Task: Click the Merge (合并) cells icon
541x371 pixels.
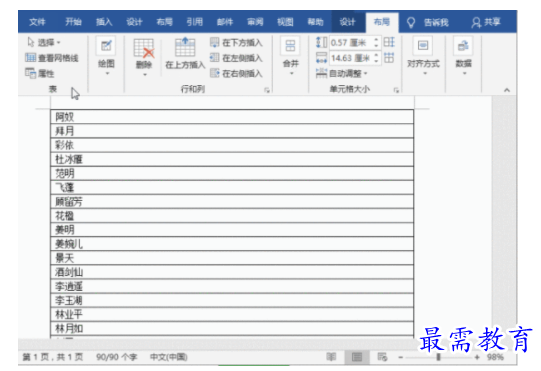Action: point(291,46)
